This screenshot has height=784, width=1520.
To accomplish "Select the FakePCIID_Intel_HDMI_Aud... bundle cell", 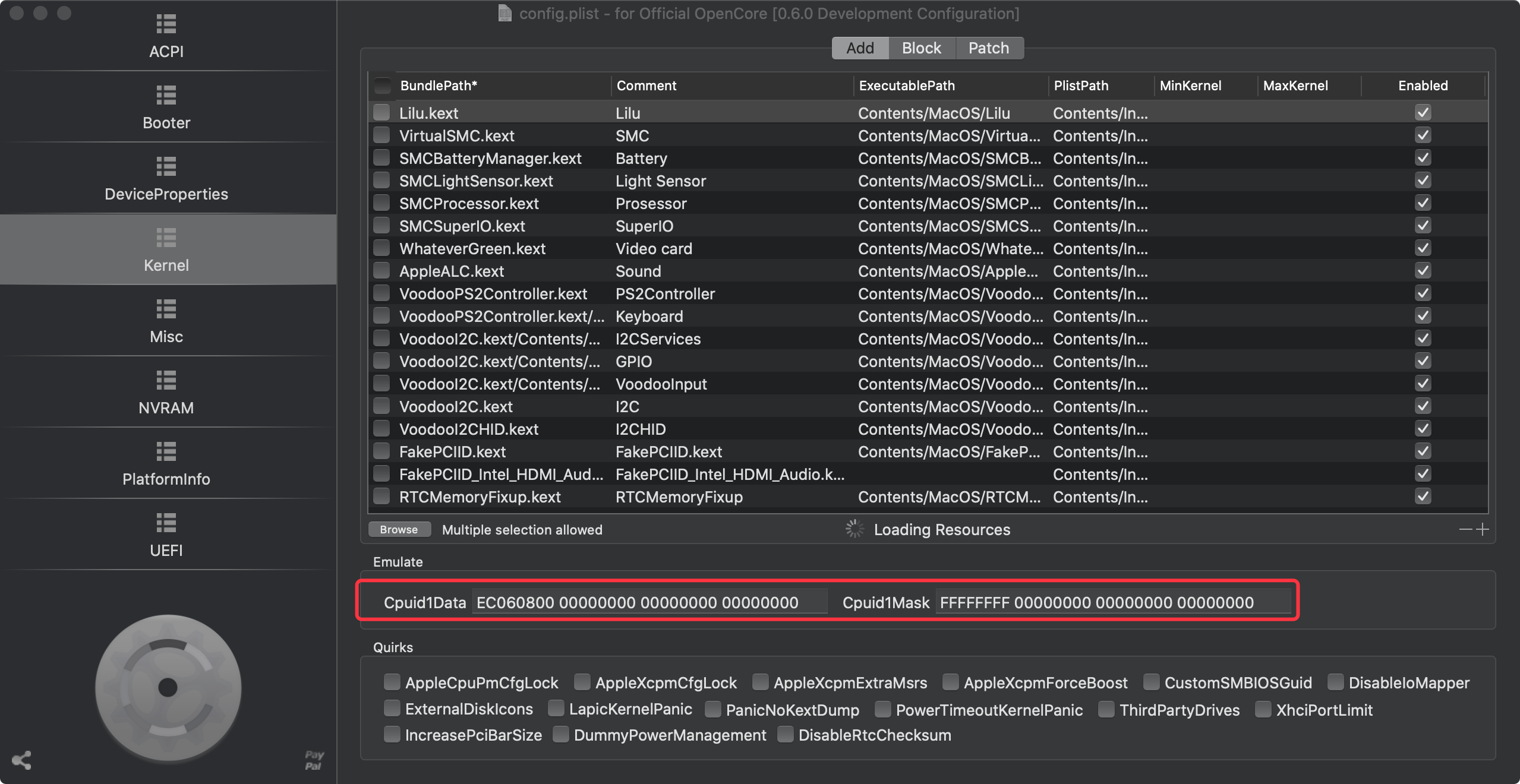I will point(501,474).
